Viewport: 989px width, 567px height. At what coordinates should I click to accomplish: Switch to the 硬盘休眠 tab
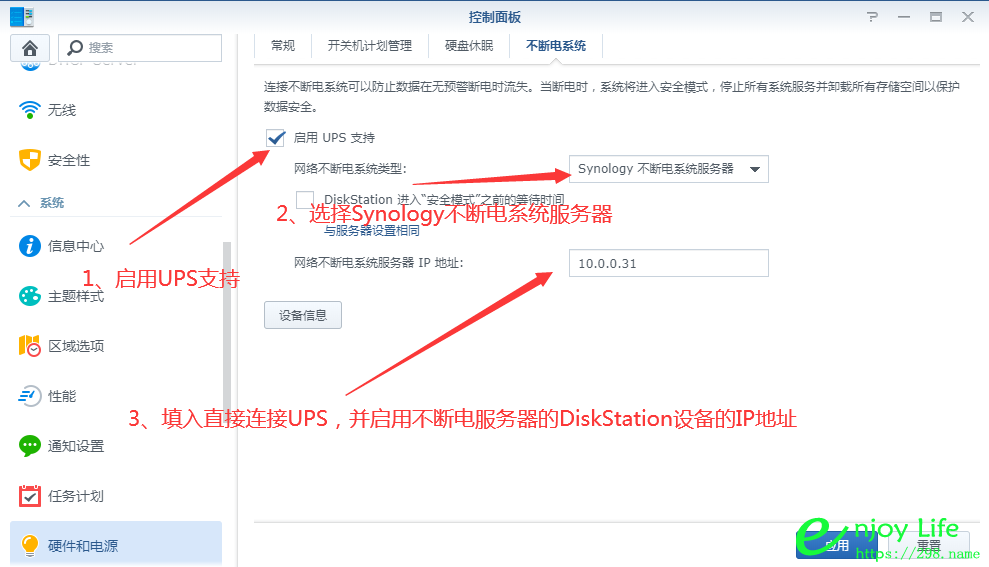click(x=469, y=45)
